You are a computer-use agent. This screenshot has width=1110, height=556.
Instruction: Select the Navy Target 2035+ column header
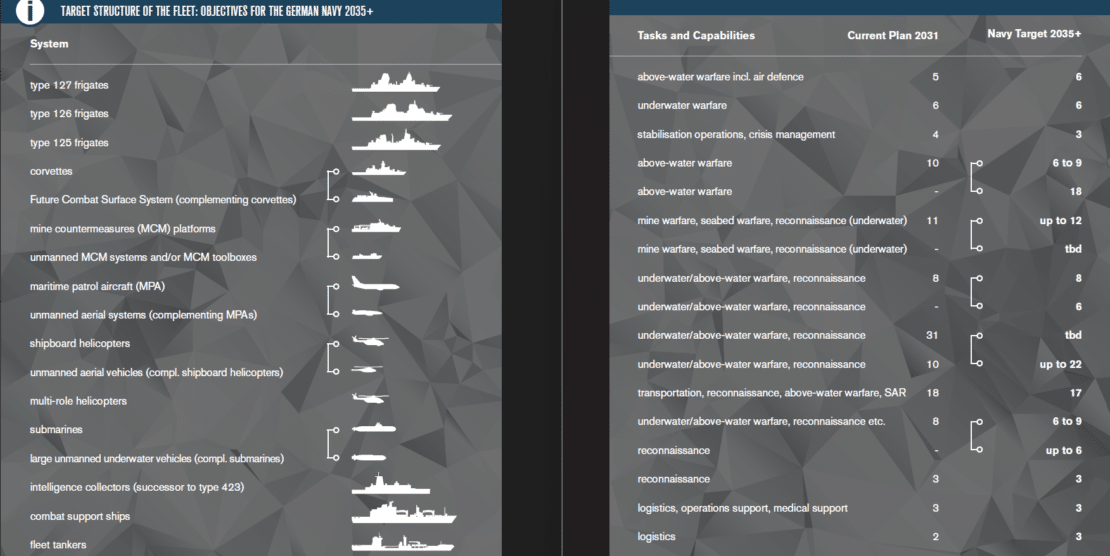(1034, 34)
